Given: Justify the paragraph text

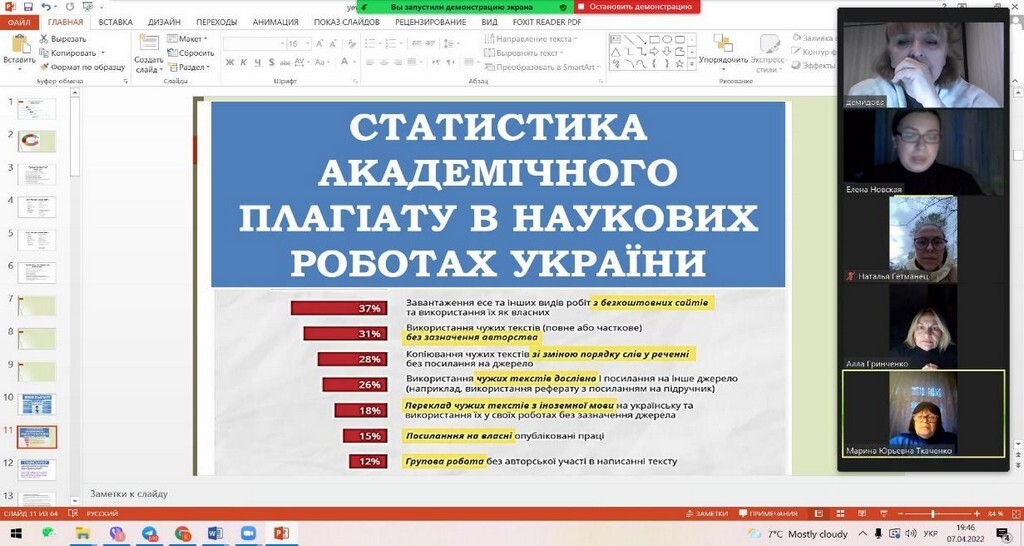Looking at the screenshot, I should pos(412,63).
